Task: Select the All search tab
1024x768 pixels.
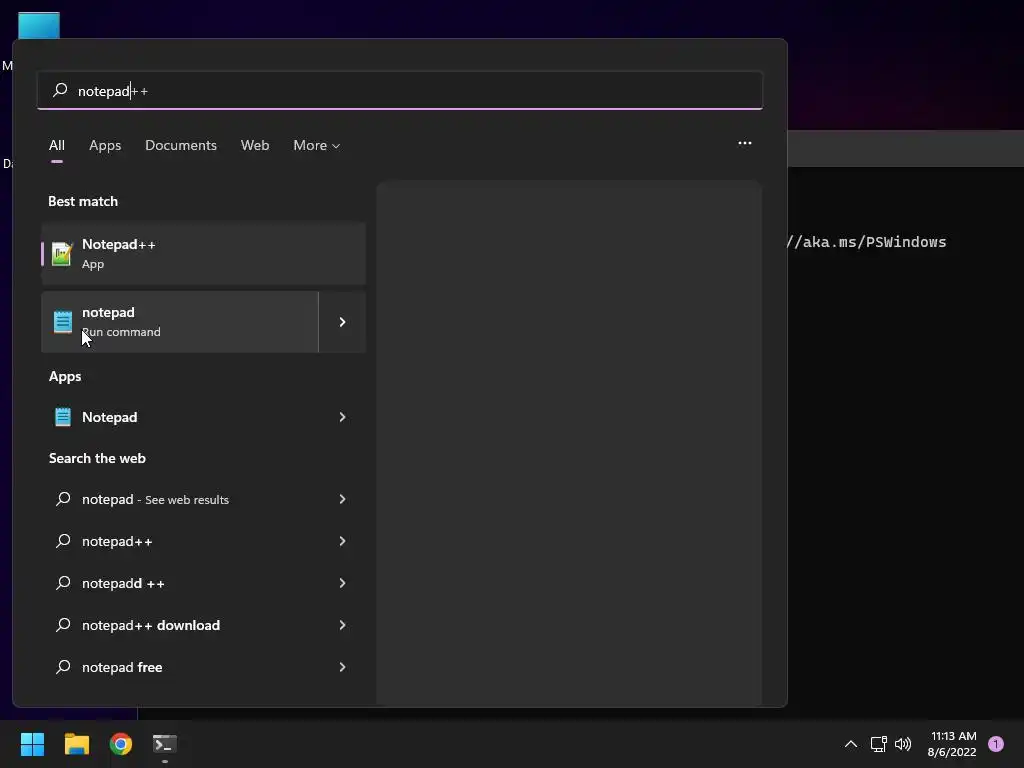Action: 57,145
